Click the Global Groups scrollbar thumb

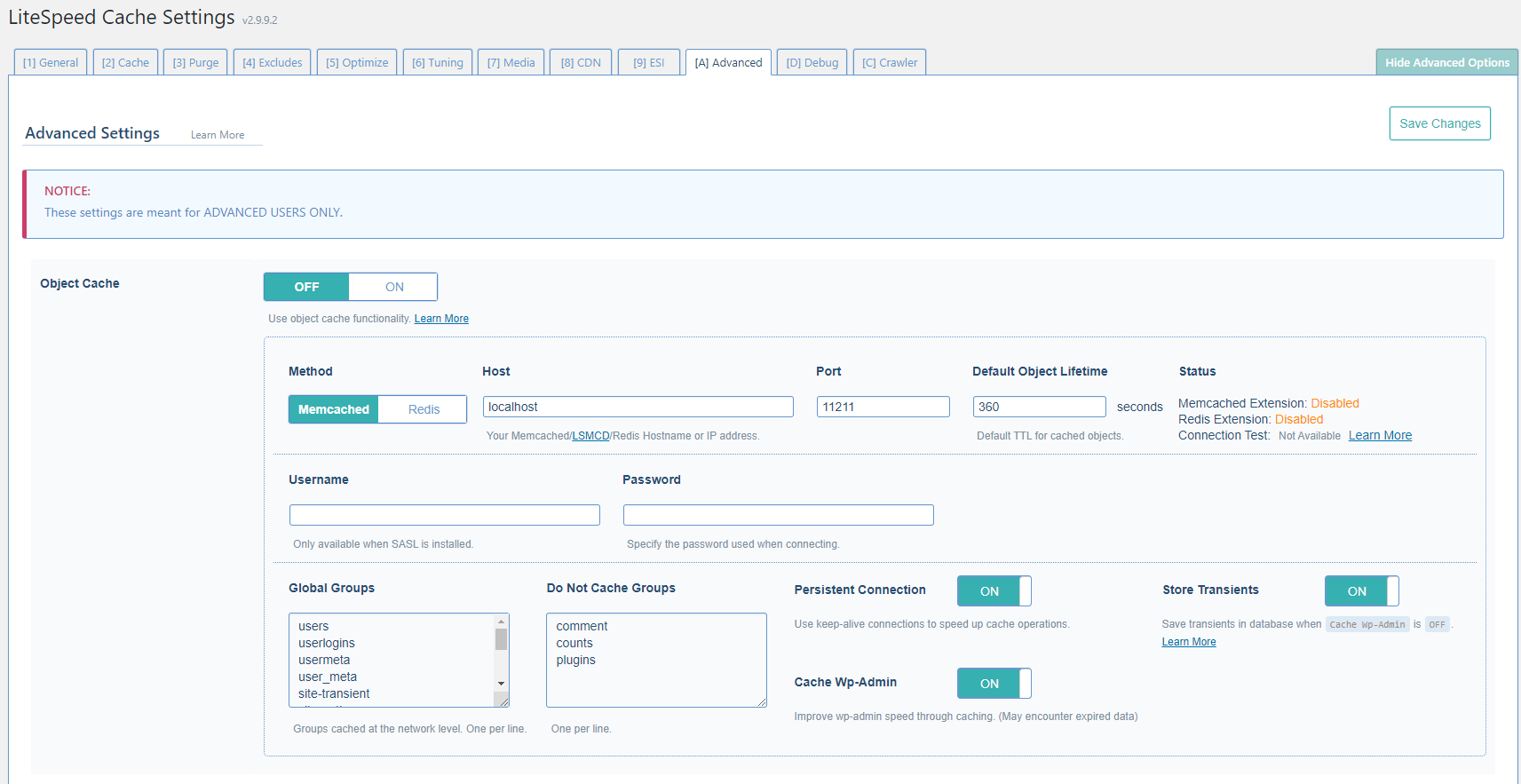pos(502,639)
